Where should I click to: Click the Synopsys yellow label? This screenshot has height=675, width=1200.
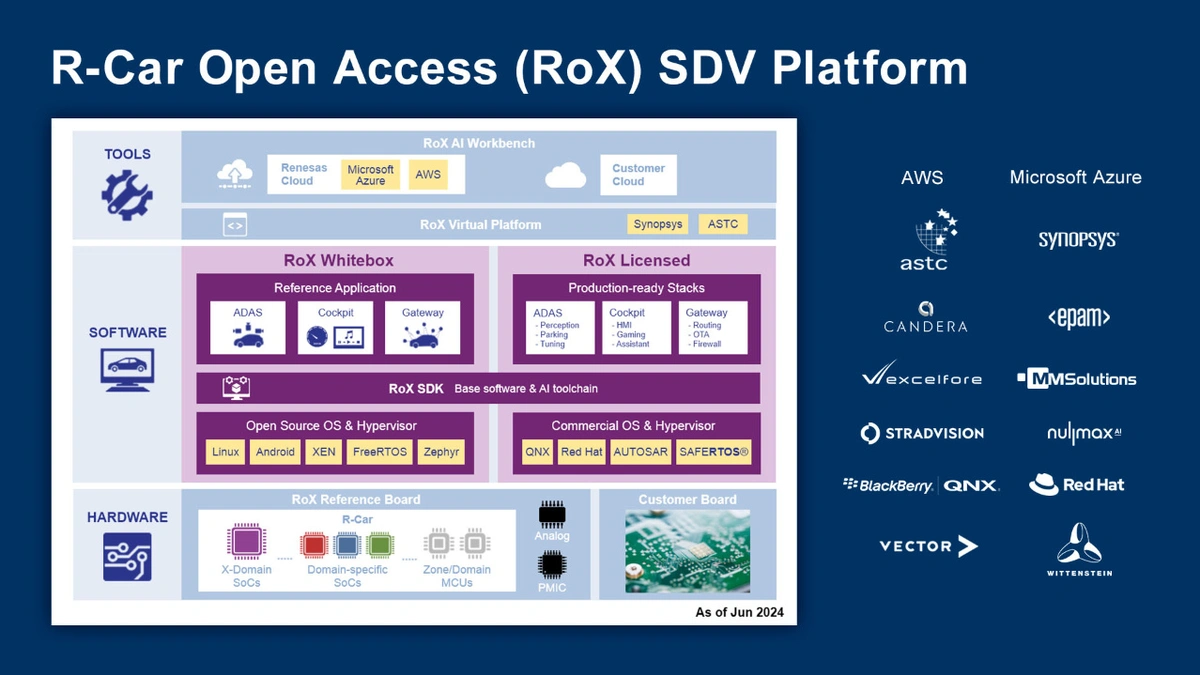[658, 224]
